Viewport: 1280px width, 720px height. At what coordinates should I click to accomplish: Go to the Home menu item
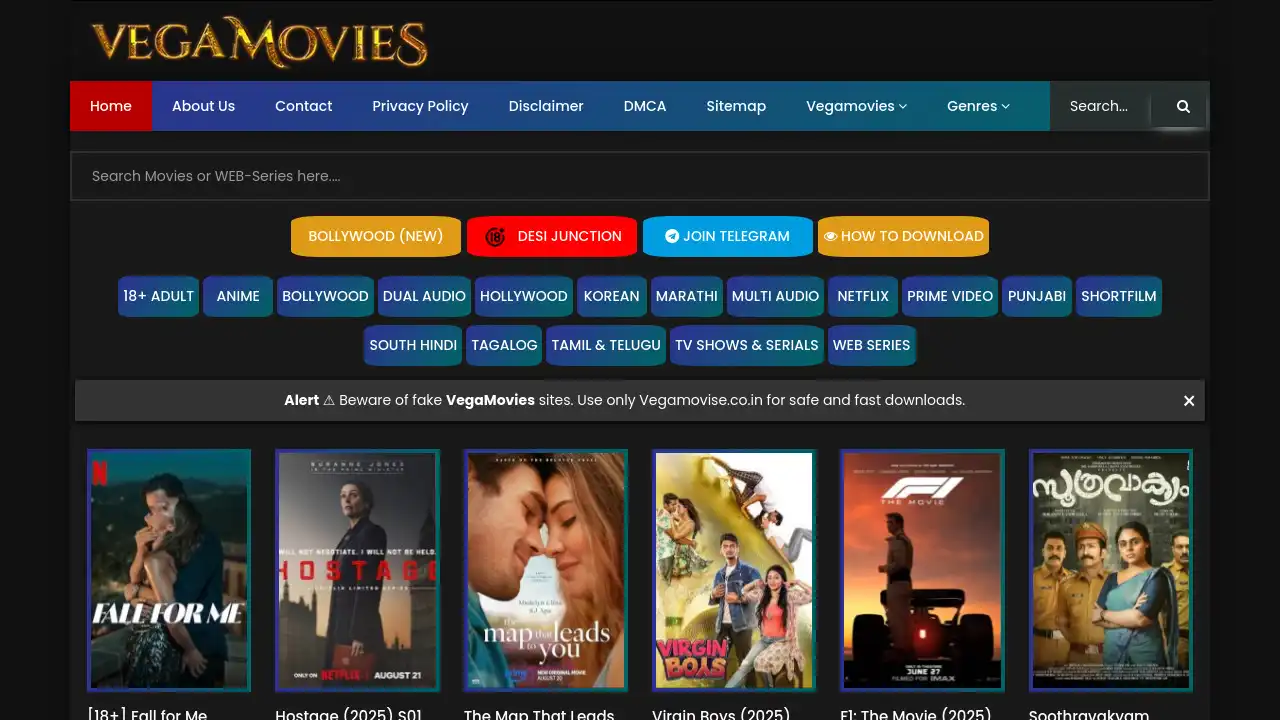pyautogui.click(x=111, y=106)
